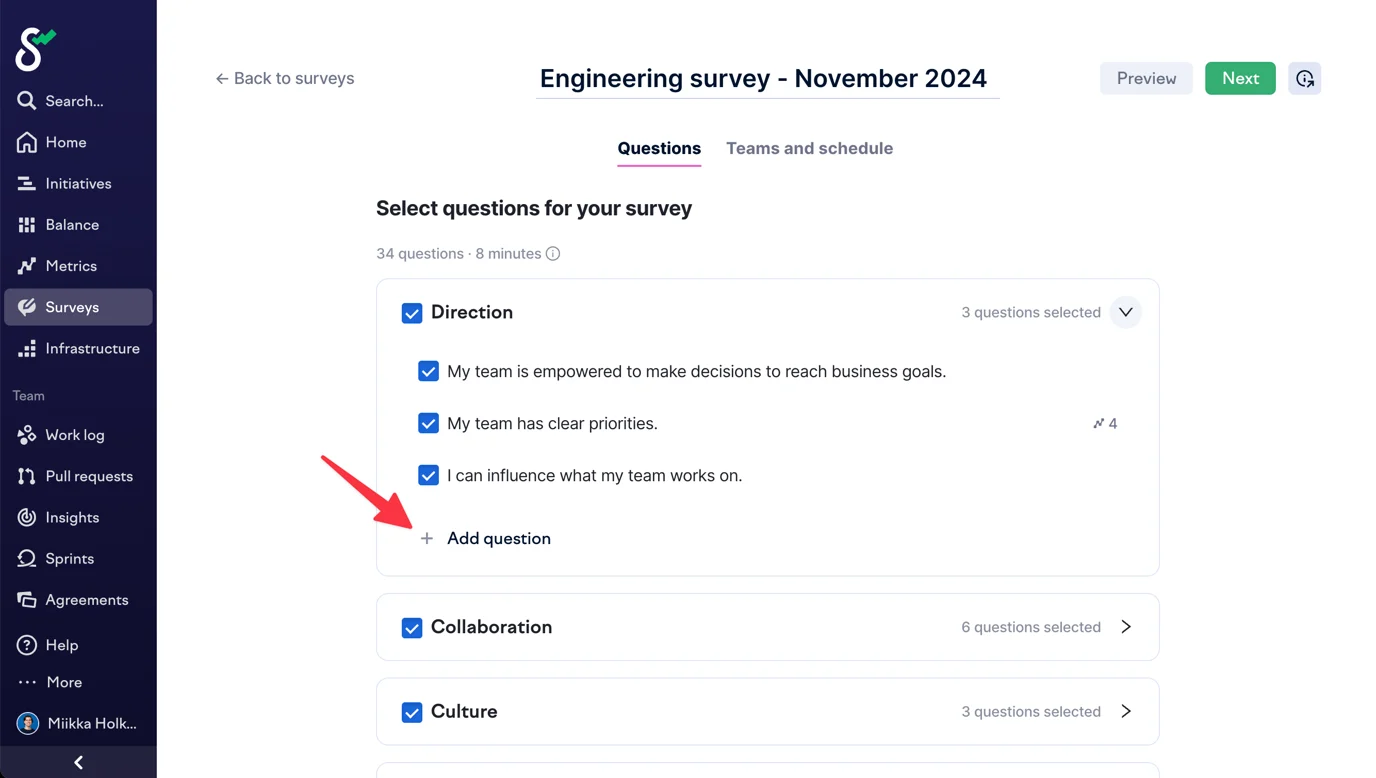Screen dimensions: 1376x778
Task: Show info icon next to 8 minutes
Action: pyautogui.click(x=553, y=254)
